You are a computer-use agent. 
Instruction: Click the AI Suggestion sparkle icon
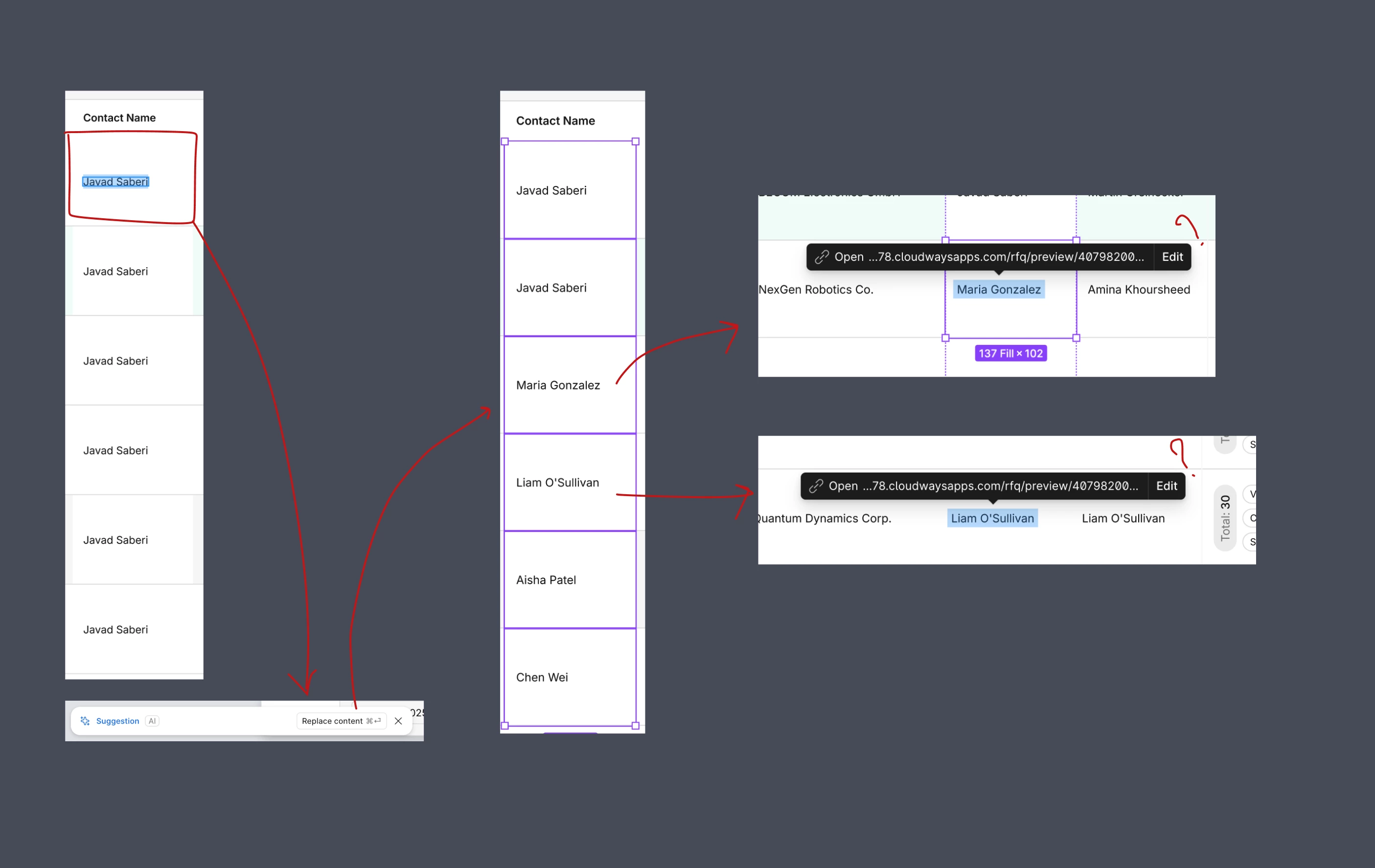point(85,721)
